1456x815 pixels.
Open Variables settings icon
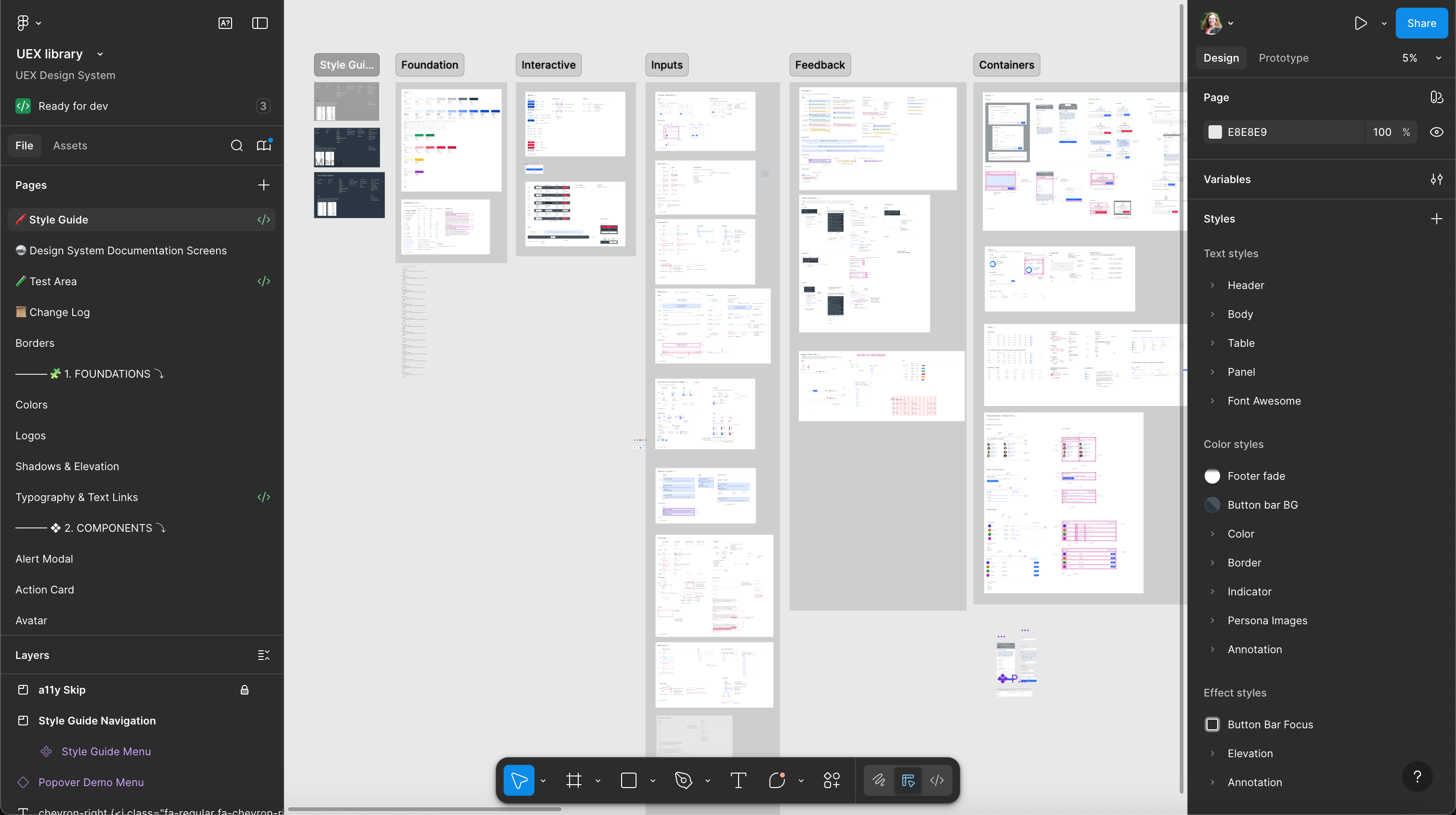(1436, 179)
